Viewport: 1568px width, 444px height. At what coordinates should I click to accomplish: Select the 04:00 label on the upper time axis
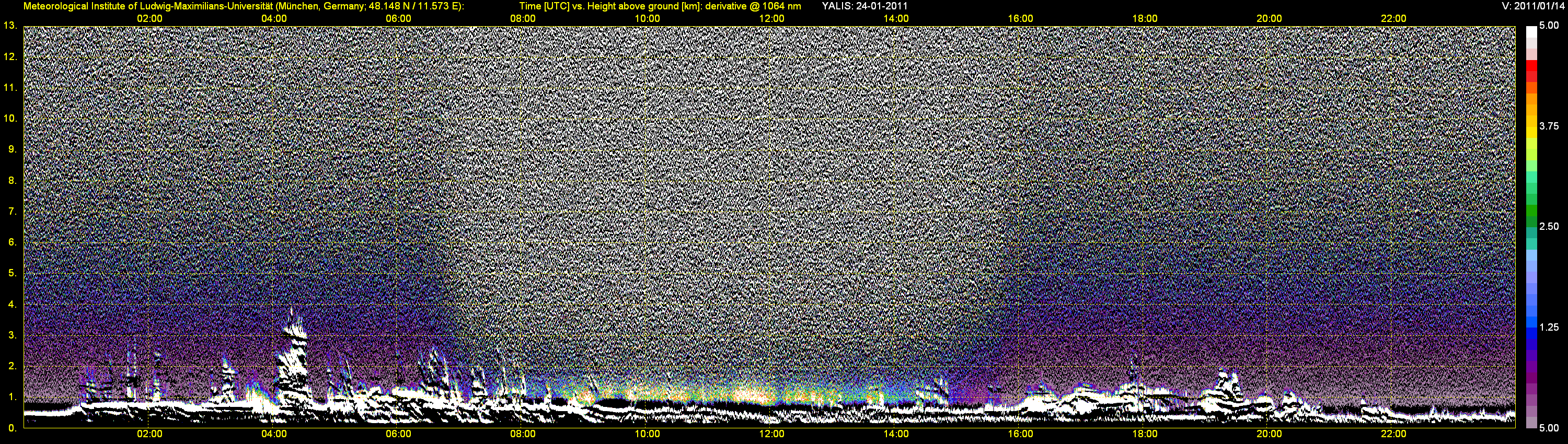[274, 19]
